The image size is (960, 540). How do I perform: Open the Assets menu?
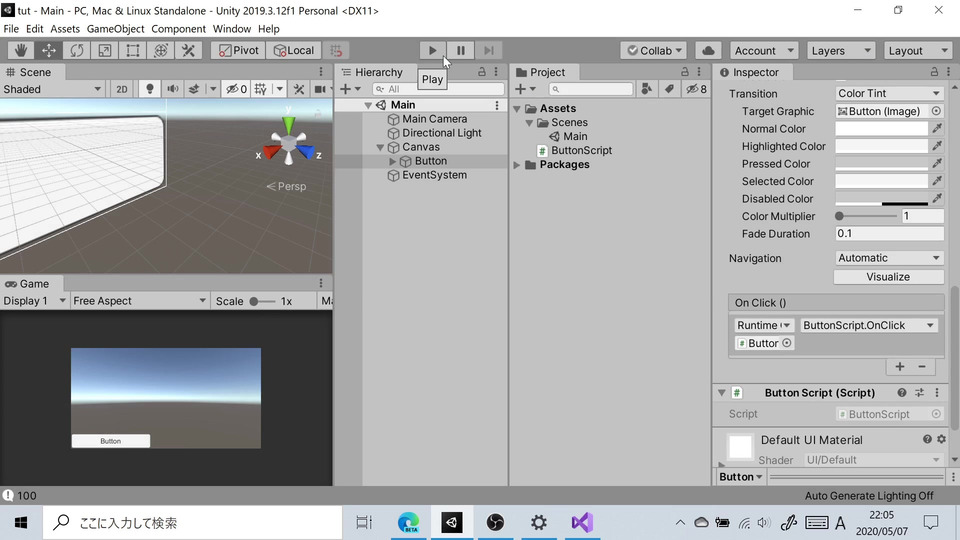[x=65, y=29]
